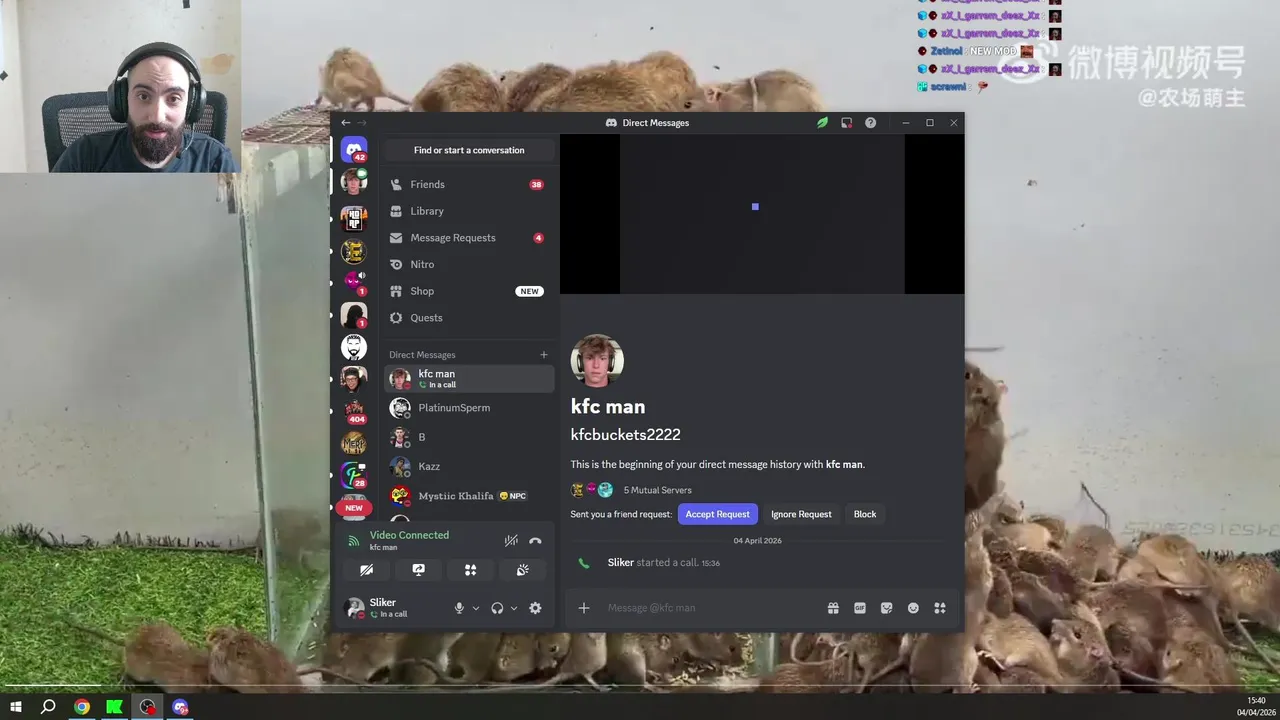
Task: Open the Discord taskbar icon
Action: pos(180,707)
